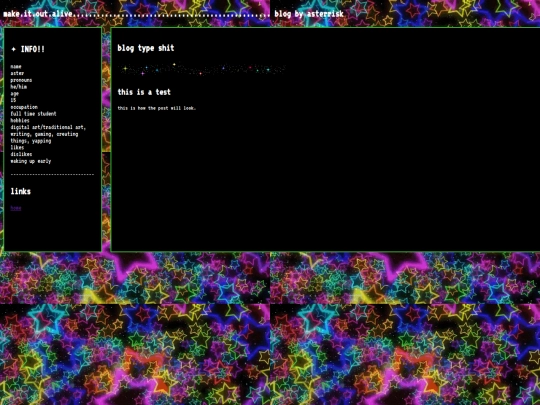This screenshot has width=540, height=405.
Task: Click the 'dislikes' label
Action: pyautogui.click(x=21, y=154)
